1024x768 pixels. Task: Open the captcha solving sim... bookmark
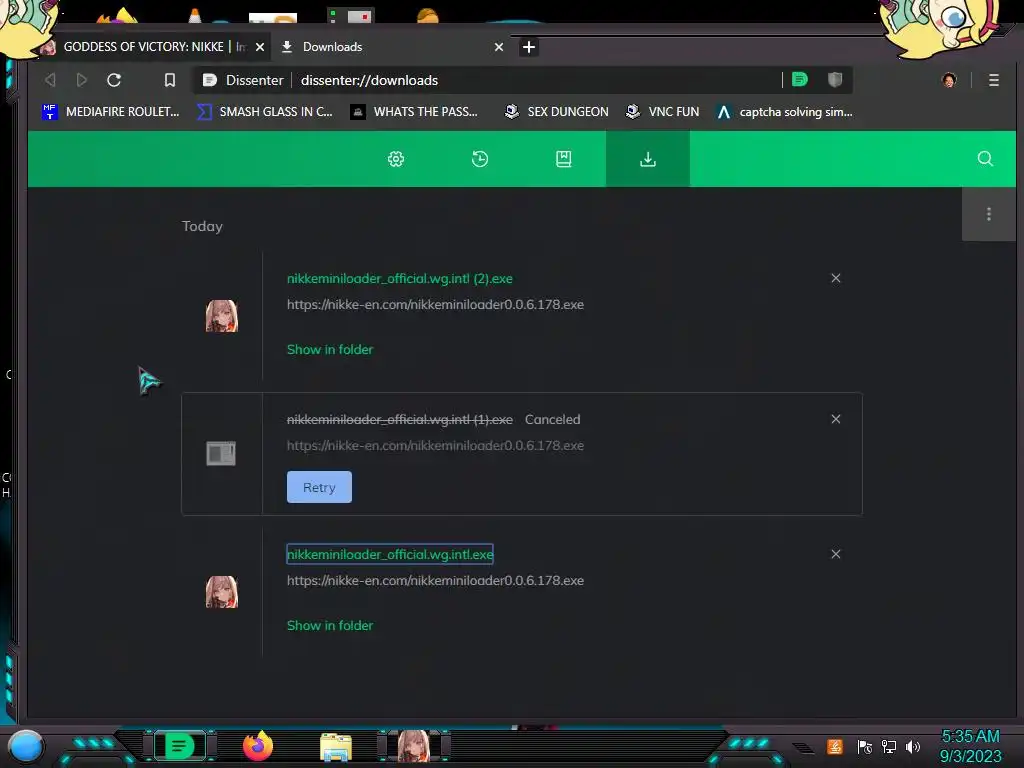click(784, 112)
